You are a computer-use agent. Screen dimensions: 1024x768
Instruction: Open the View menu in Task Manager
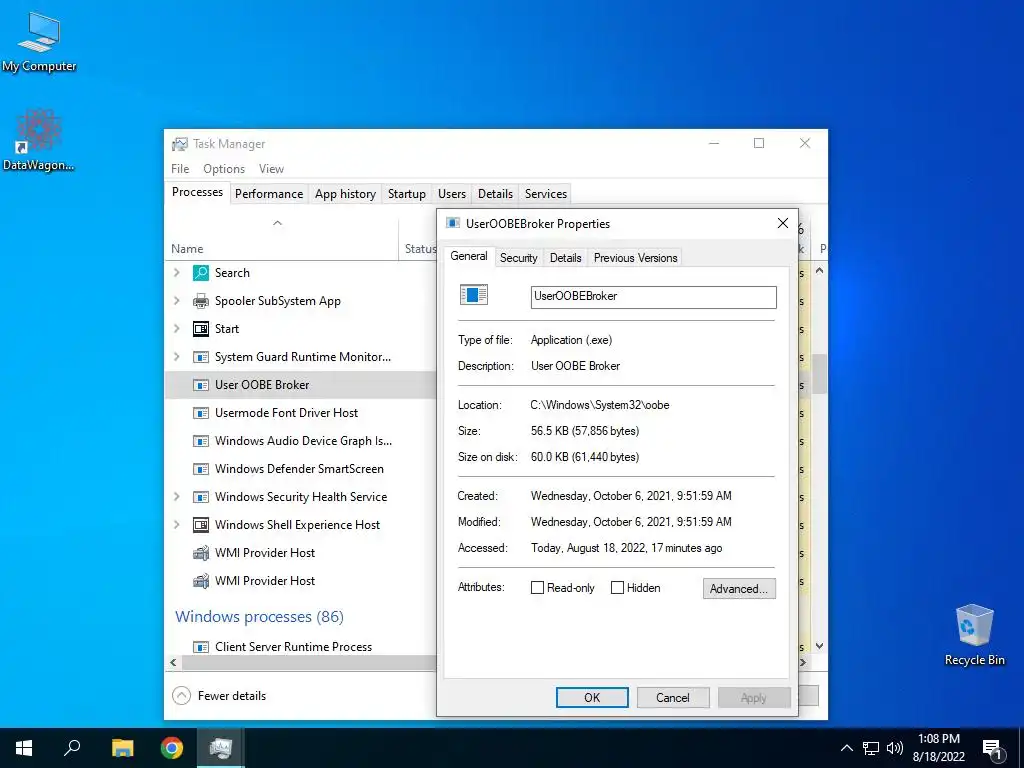[x=271, y=168]
